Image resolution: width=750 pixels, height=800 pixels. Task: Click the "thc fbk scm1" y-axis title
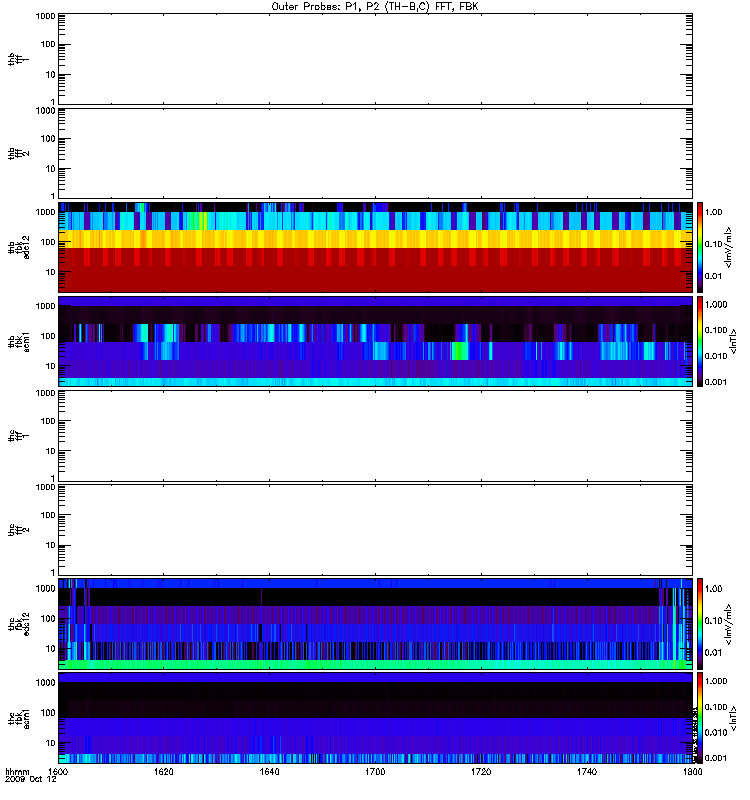[x=17, y=718]
